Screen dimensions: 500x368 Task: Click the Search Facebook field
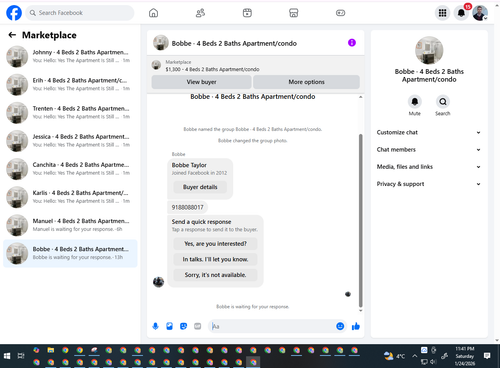(x=80, y=13)
